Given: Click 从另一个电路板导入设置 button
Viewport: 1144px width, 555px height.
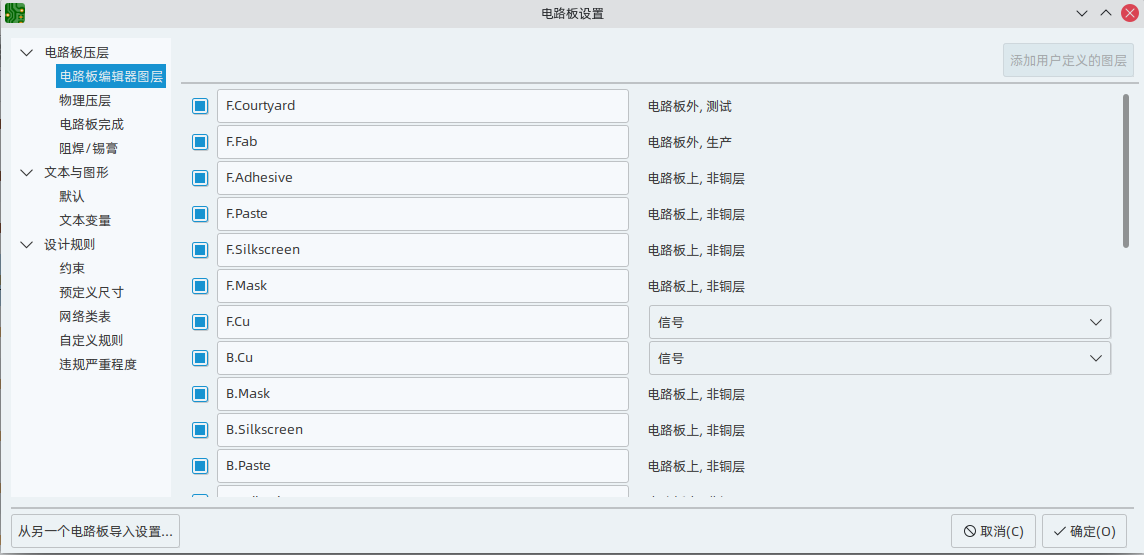Looking at the screenshot, I should point(95,531).
